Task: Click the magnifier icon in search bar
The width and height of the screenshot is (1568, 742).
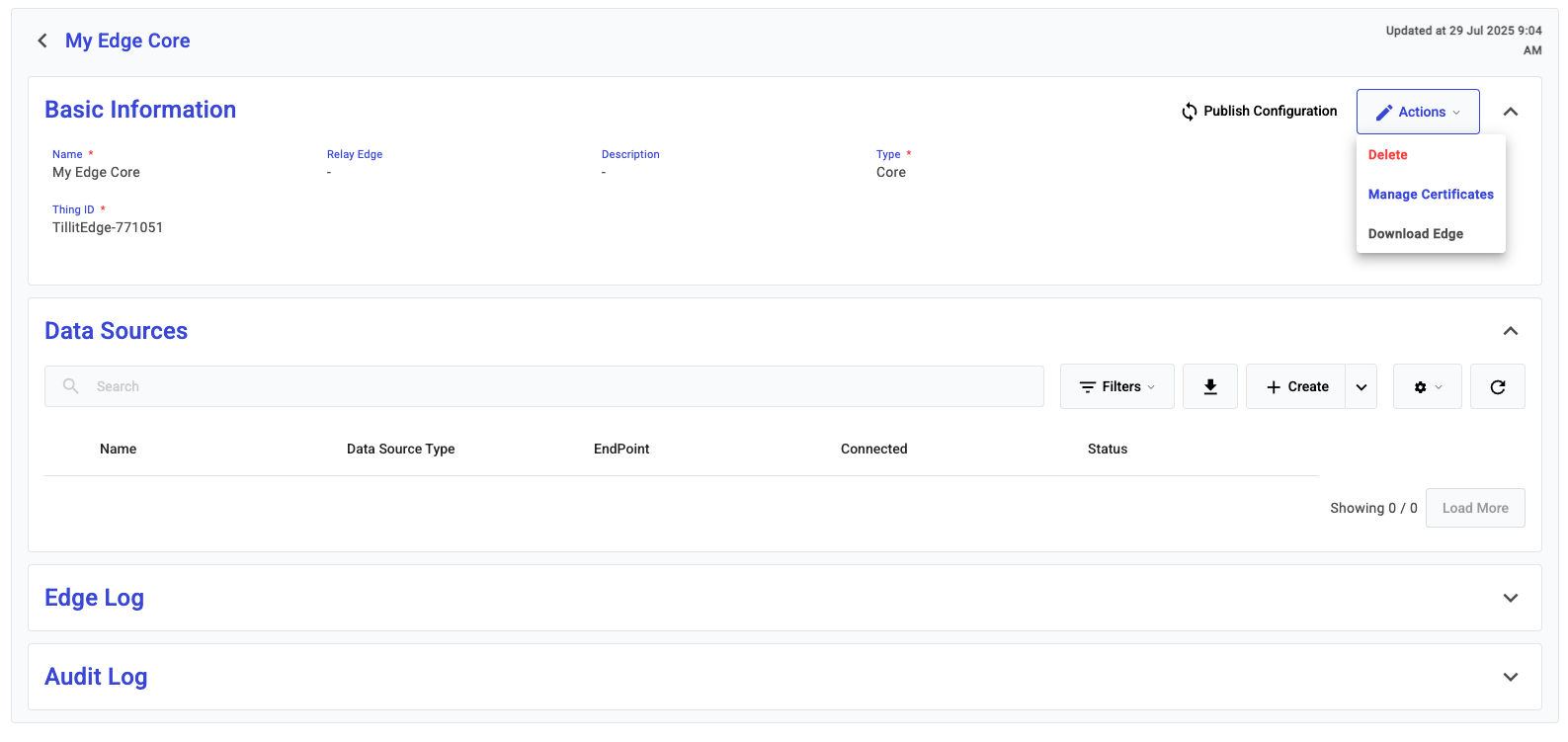Action: point(71,386)
